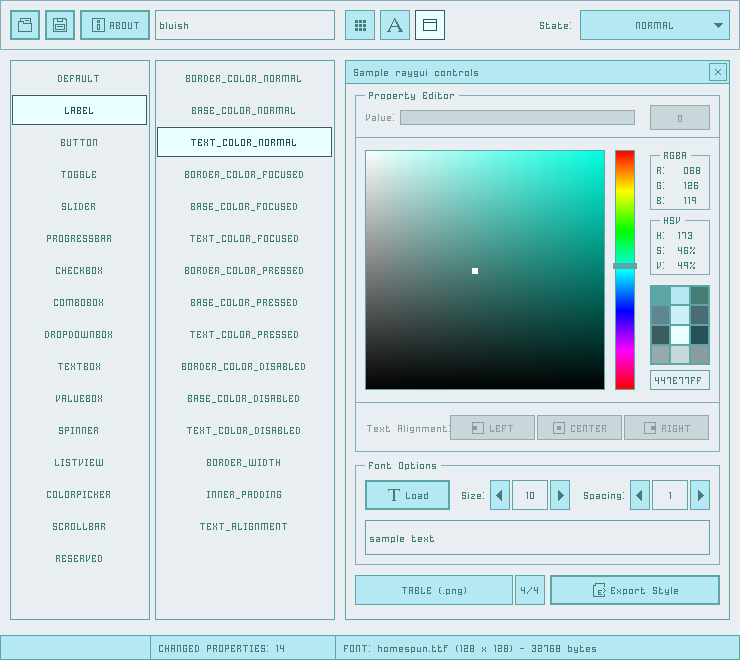The image size is (740, 660).
Task: Open the About info button
Action: [115, 25]
